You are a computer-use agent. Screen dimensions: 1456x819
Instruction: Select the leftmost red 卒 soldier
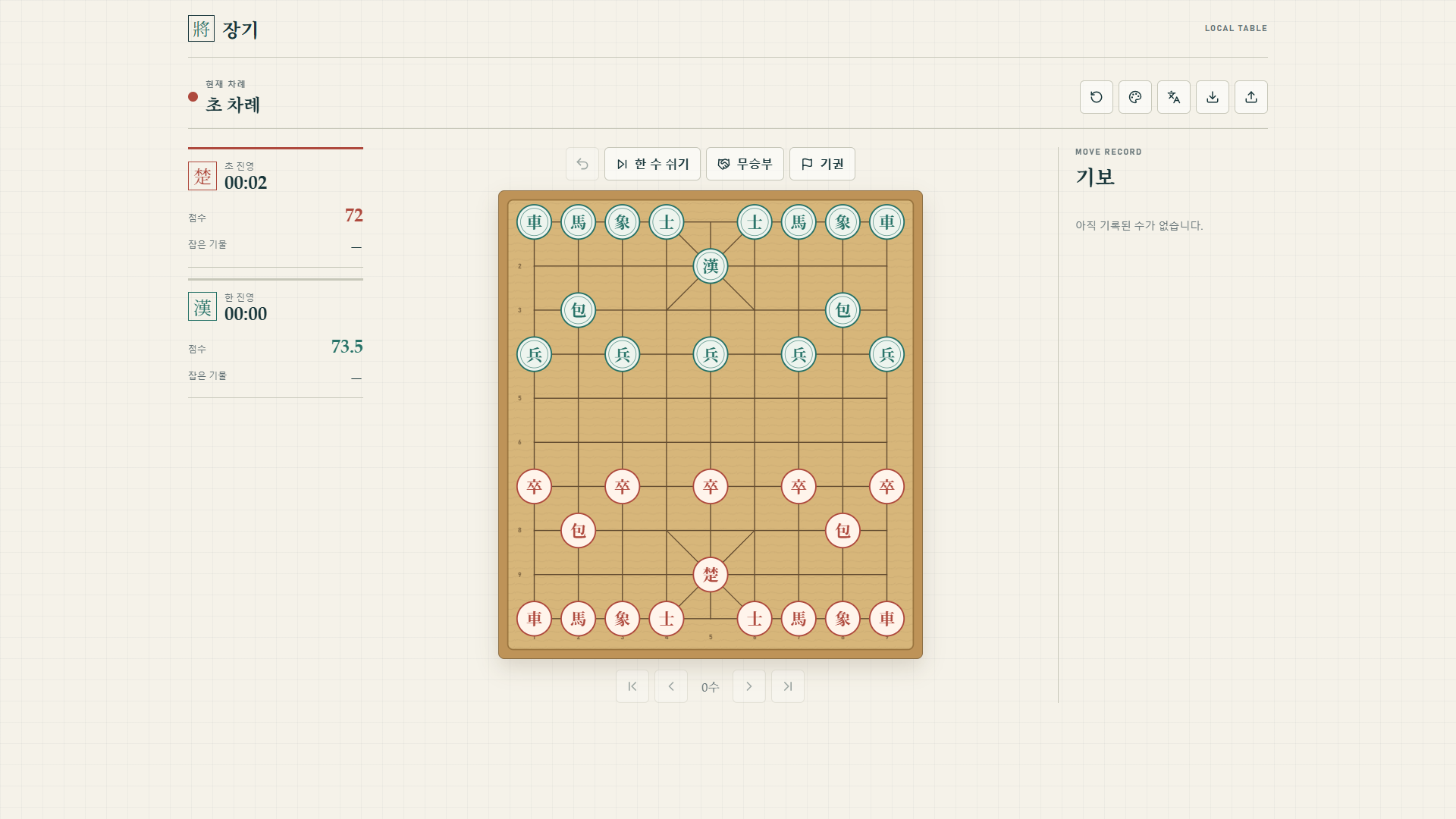click(534, 486)
